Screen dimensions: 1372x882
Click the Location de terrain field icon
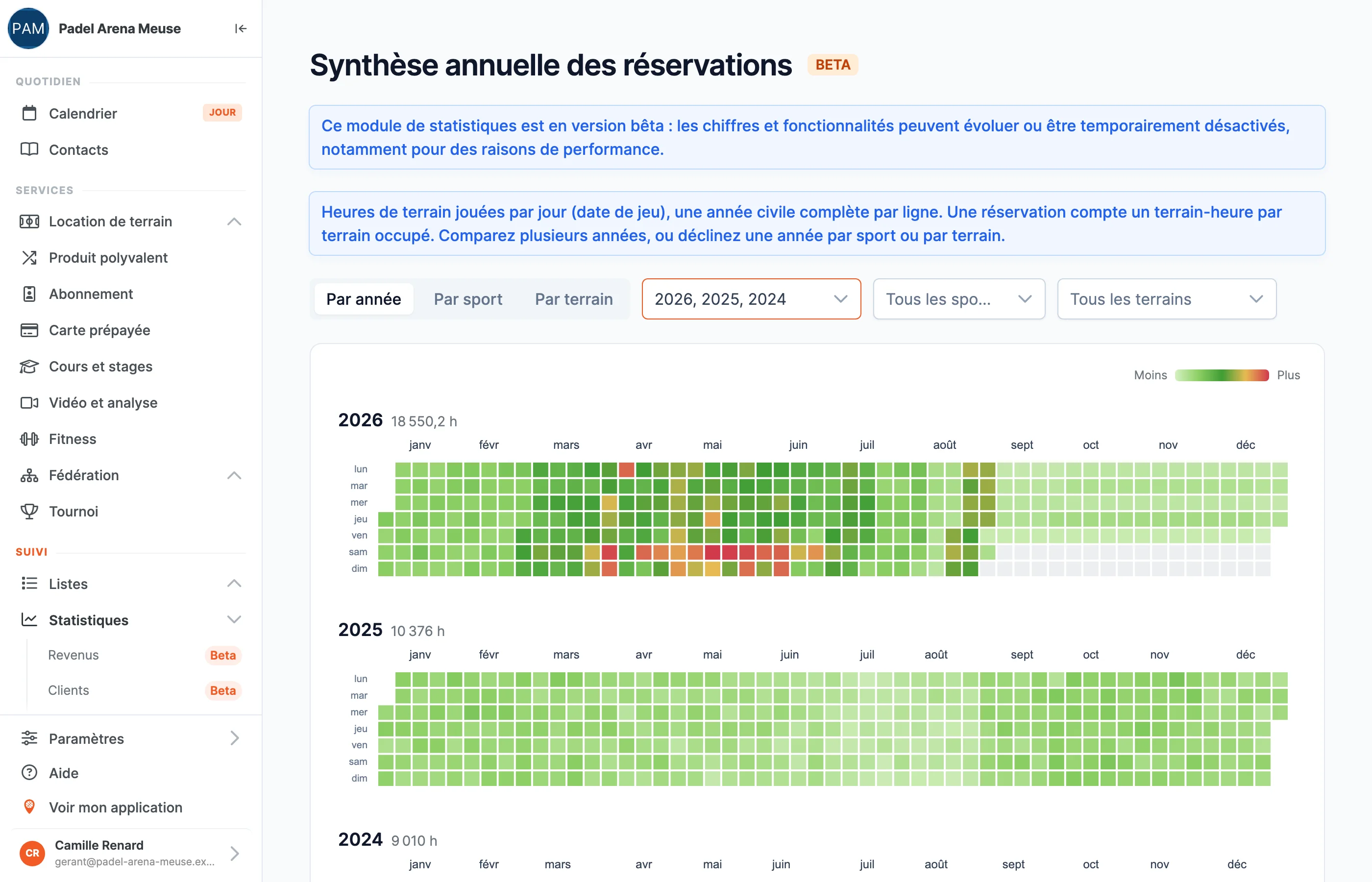(29, 221)
